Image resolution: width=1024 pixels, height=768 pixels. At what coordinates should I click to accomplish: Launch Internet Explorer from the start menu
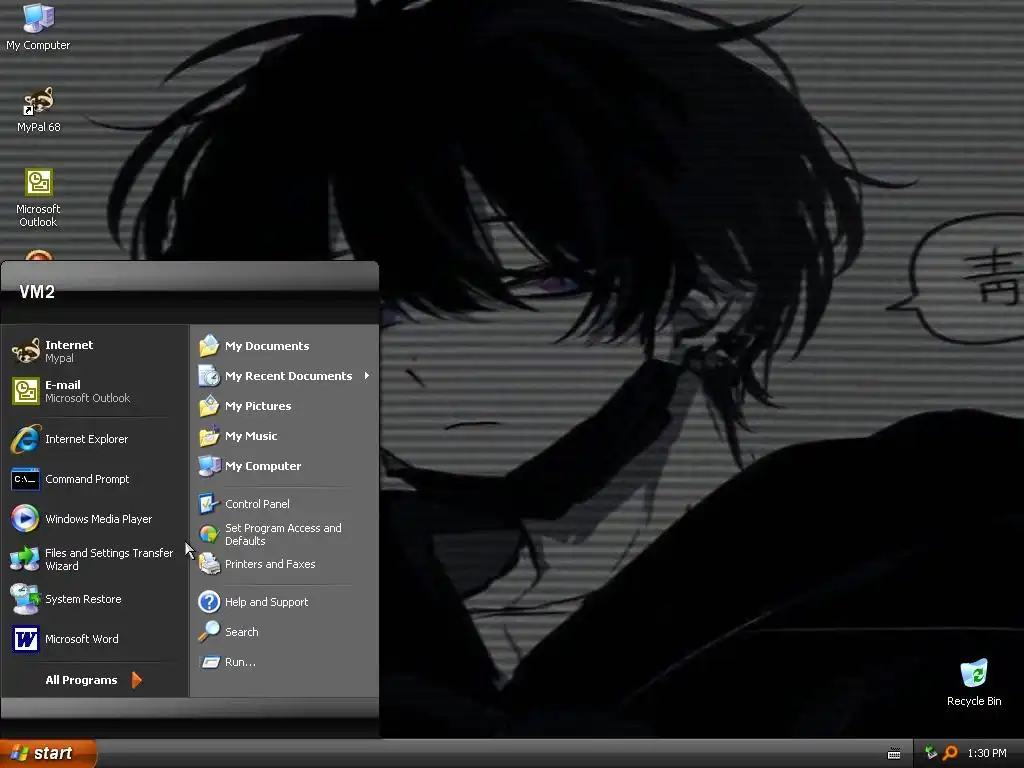click(95, 439)
